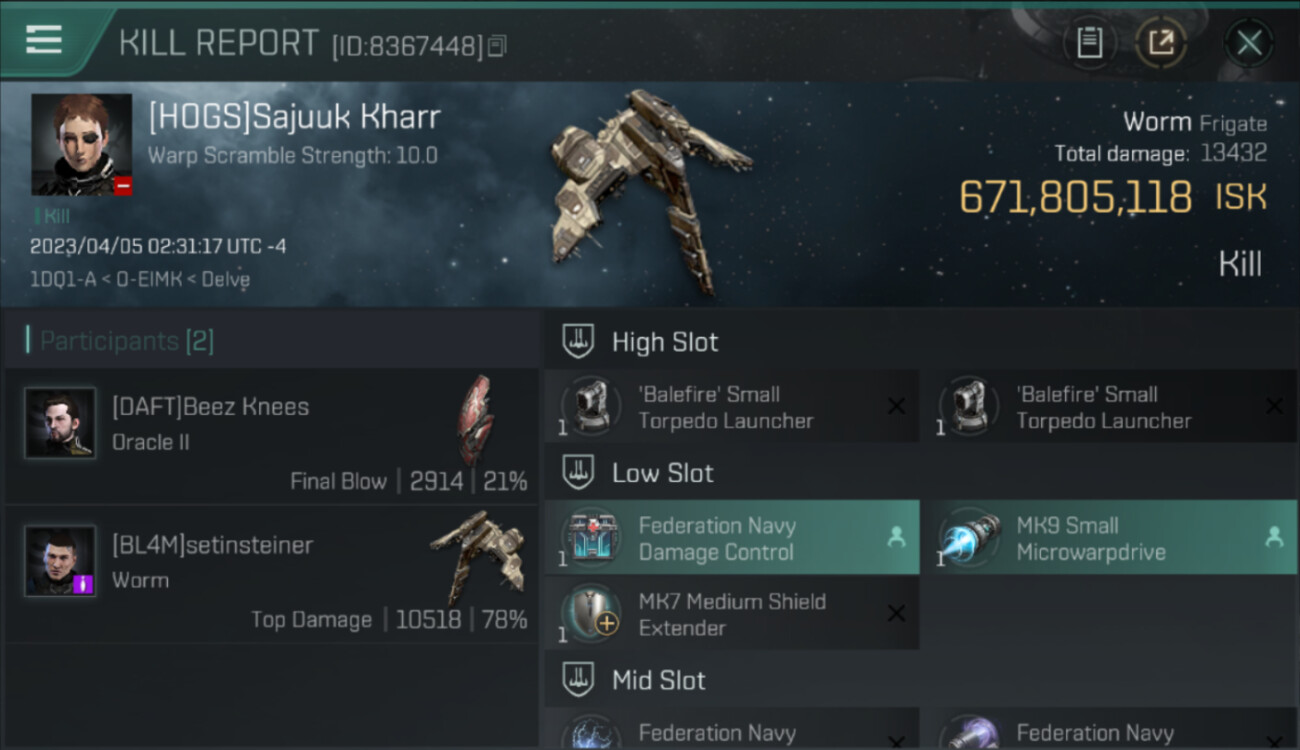This screenshot has height=750, width=1300.
Task: Close the kill report window
Action: [1248, 43]
